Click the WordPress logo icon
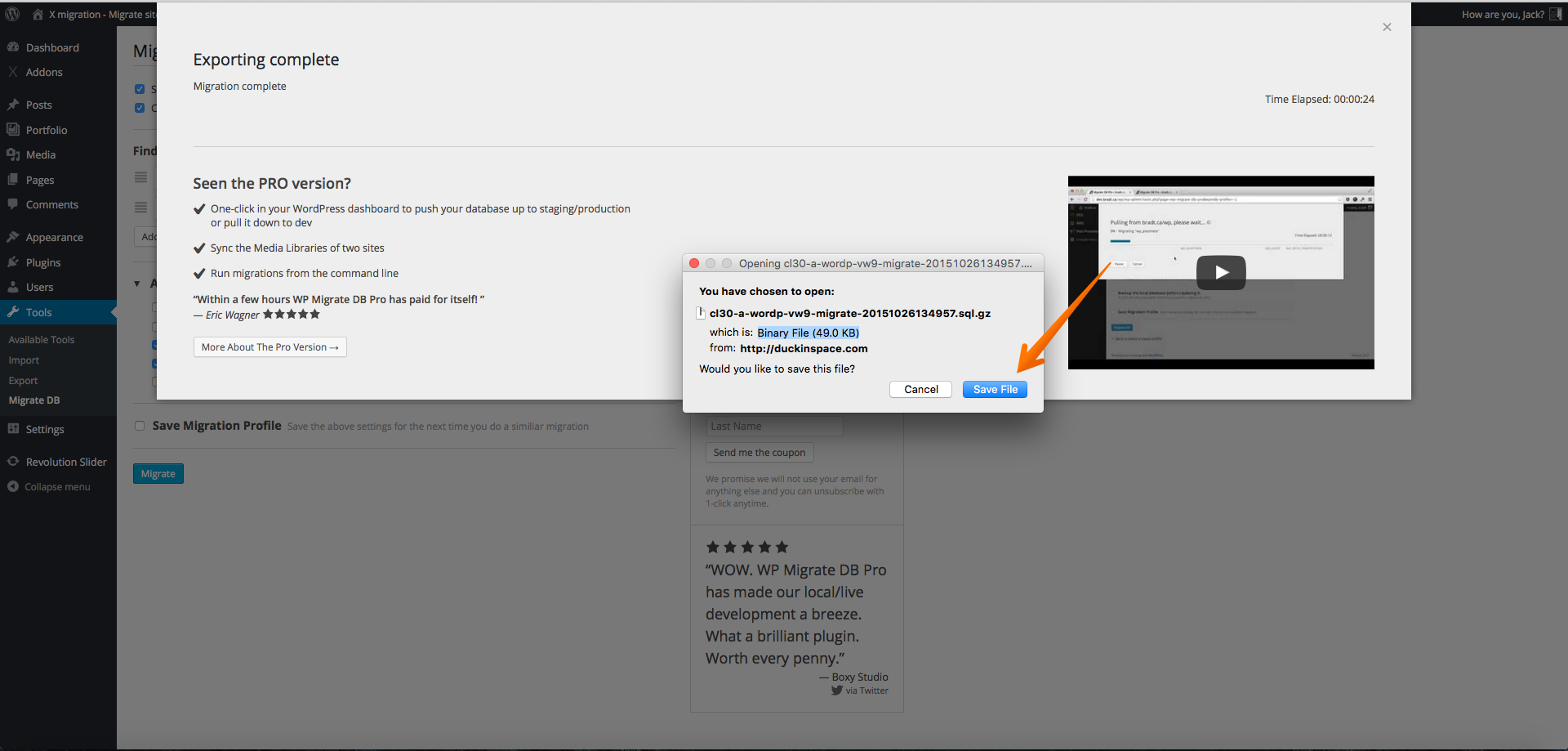Viewport: 1568px width, 751px height. pos(12,14)
